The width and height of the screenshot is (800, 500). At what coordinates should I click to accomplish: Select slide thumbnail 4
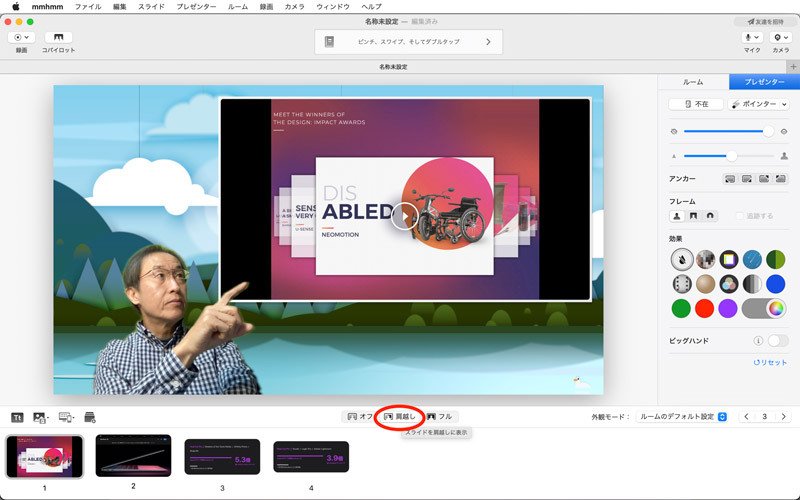pos(311,457)
